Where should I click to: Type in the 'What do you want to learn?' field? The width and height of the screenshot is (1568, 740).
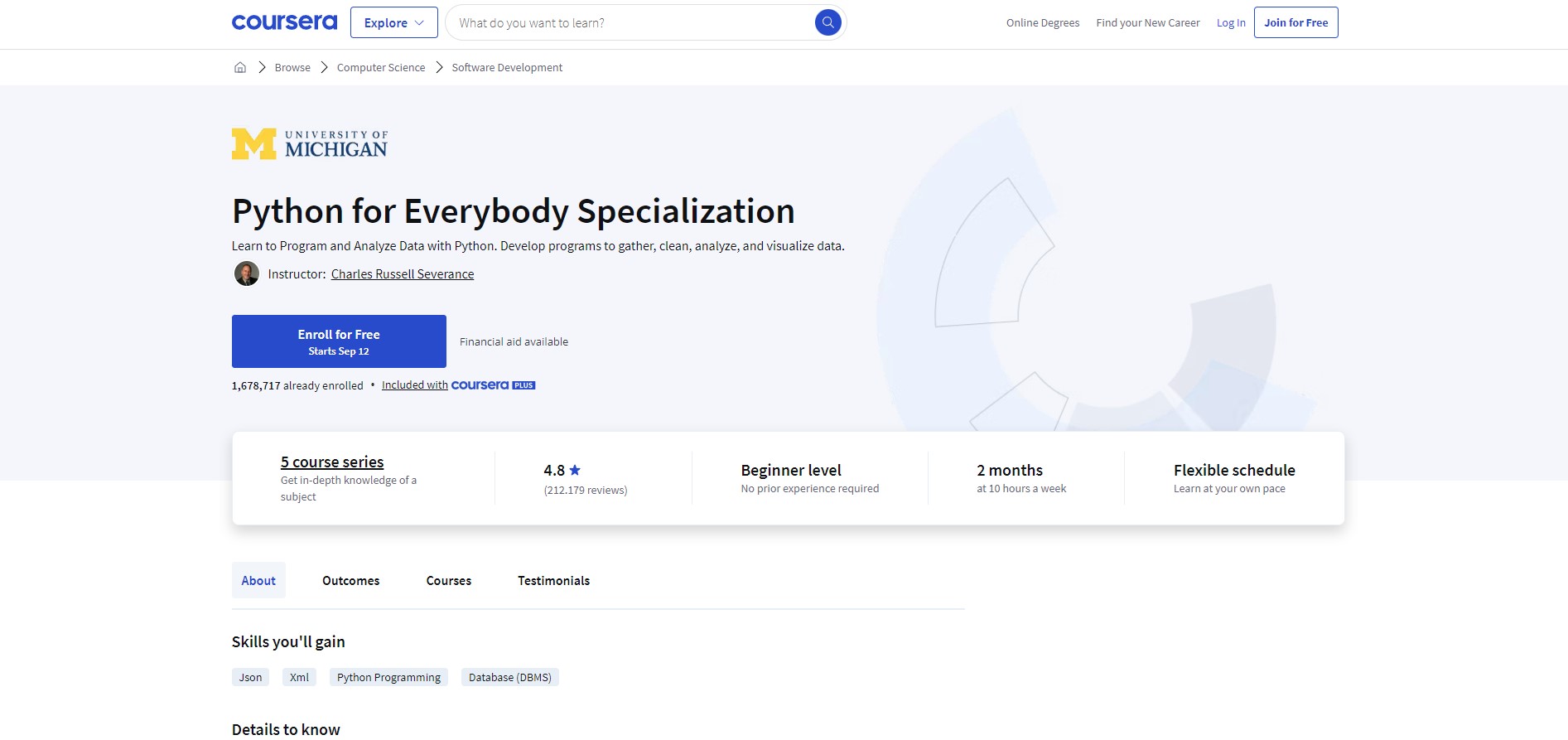tap(630, 23)
